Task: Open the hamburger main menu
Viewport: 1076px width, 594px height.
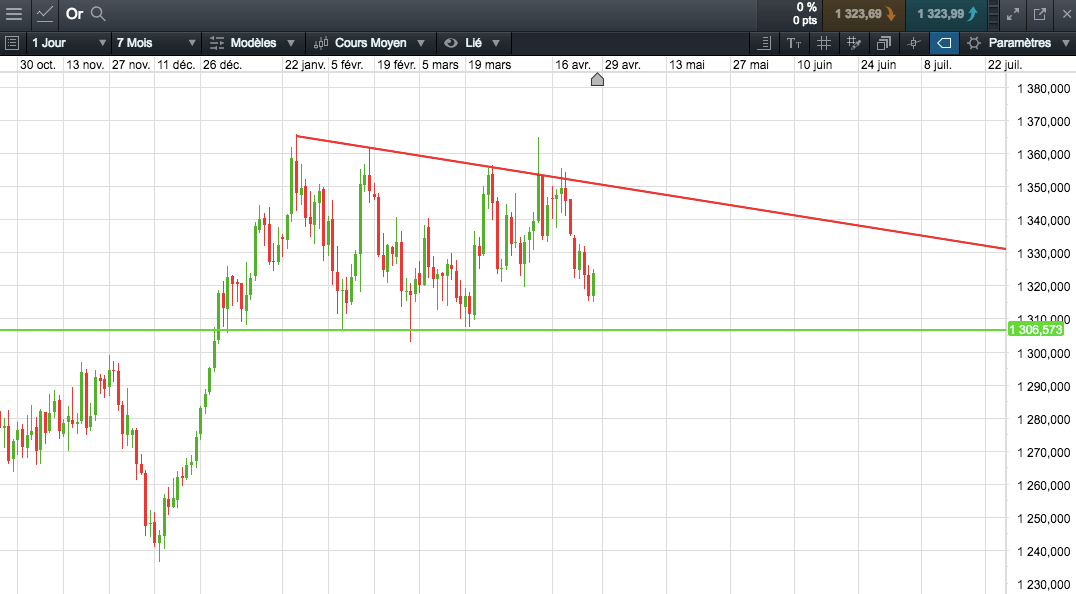Action: pyautogui.click(x=14, y=14)
